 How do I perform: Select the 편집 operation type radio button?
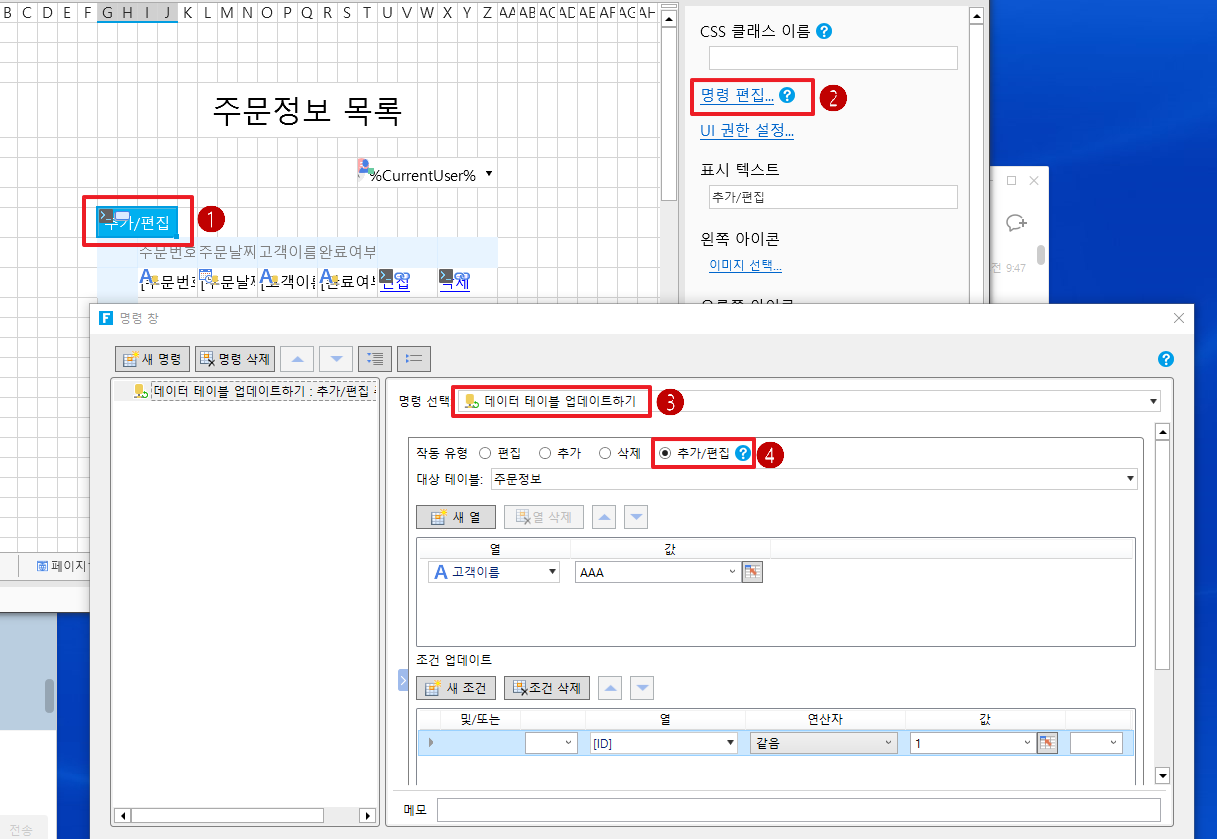point(486,453)
